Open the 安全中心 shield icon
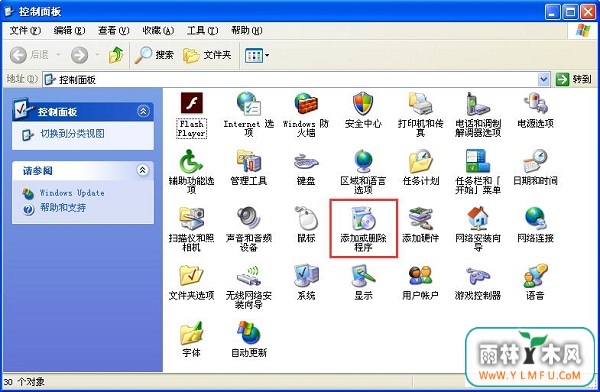Viewport: 600px width, 392px height. 363,103
